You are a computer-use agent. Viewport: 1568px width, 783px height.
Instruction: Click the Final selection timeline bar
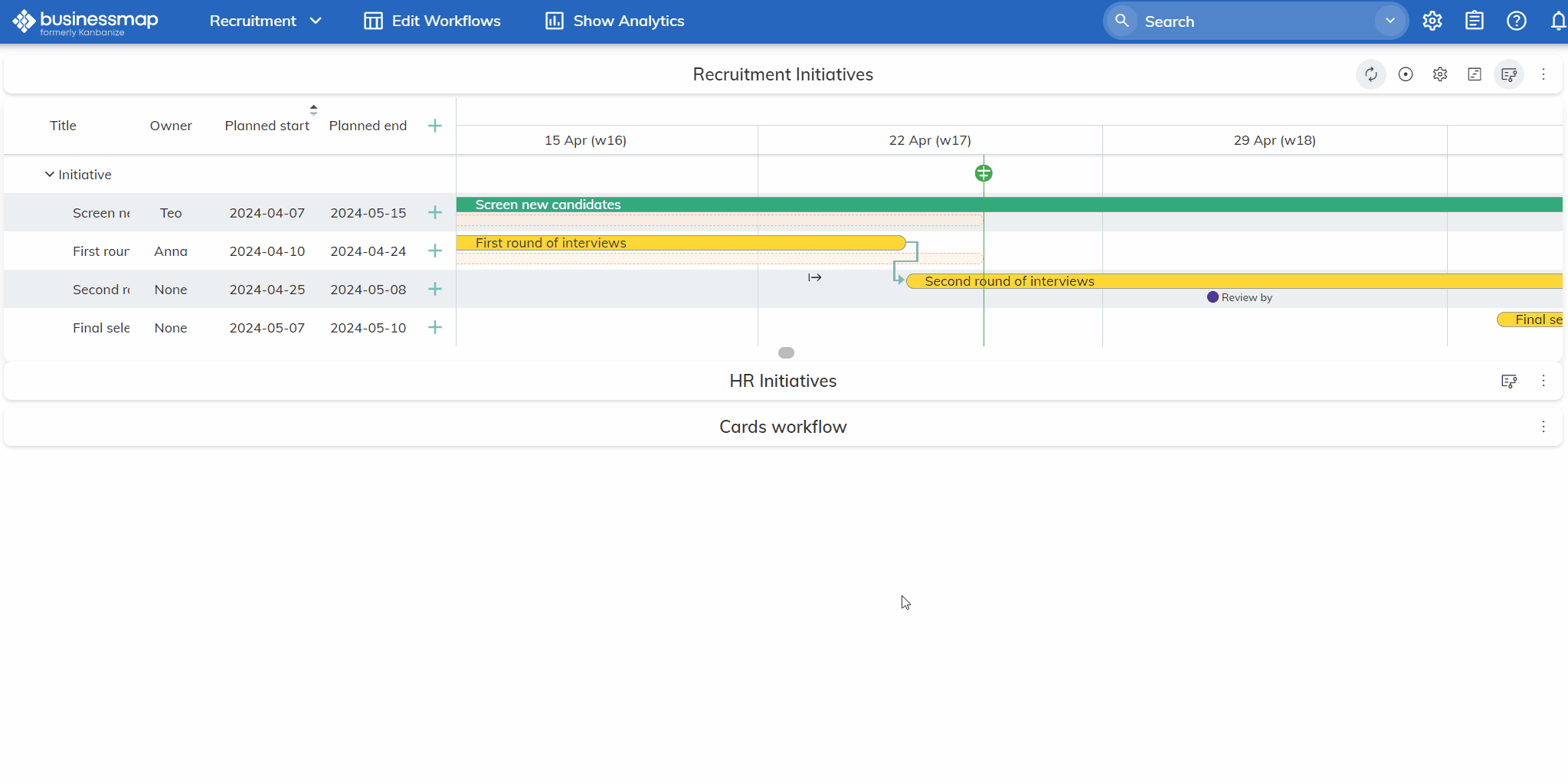point(1530,319)
